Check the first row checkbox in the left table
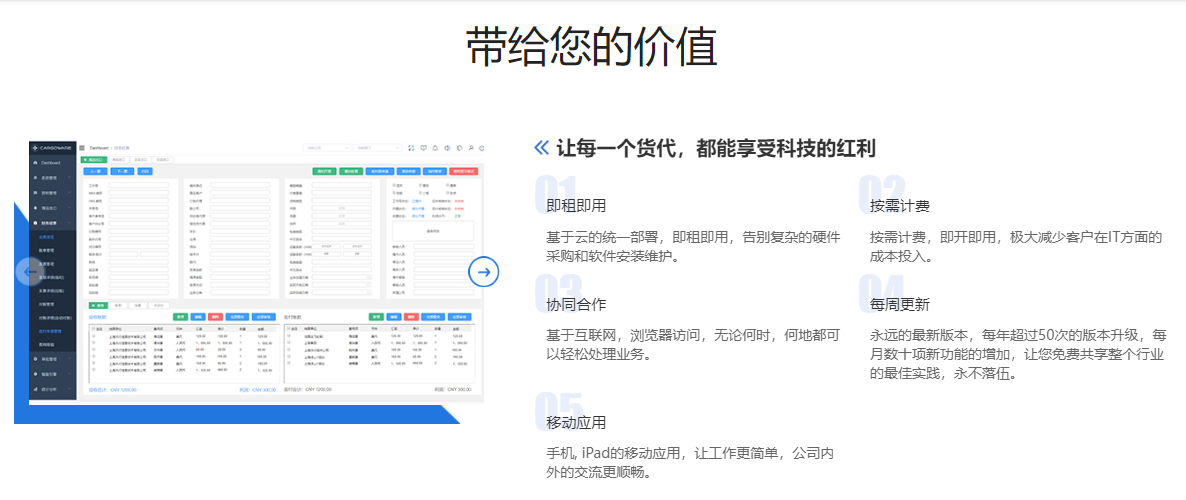Screen dimensions: 1186x500 [94, 336]
